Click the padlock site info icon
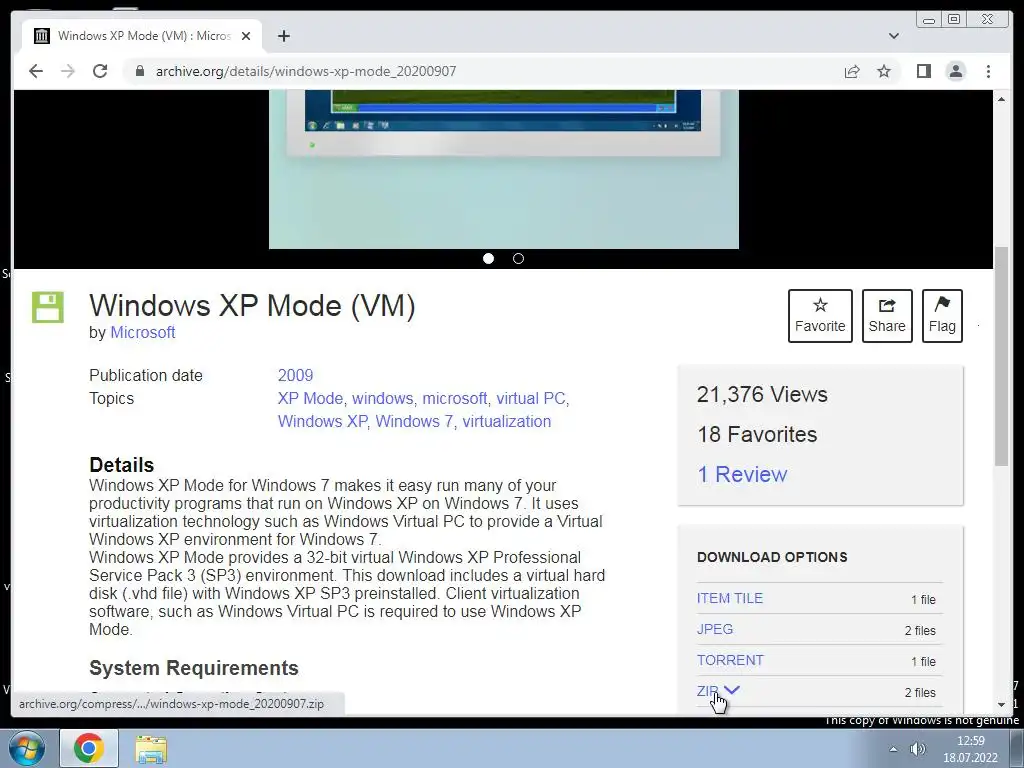The width and height of the screenshot is (1024, 768). (x=139, y=71)
